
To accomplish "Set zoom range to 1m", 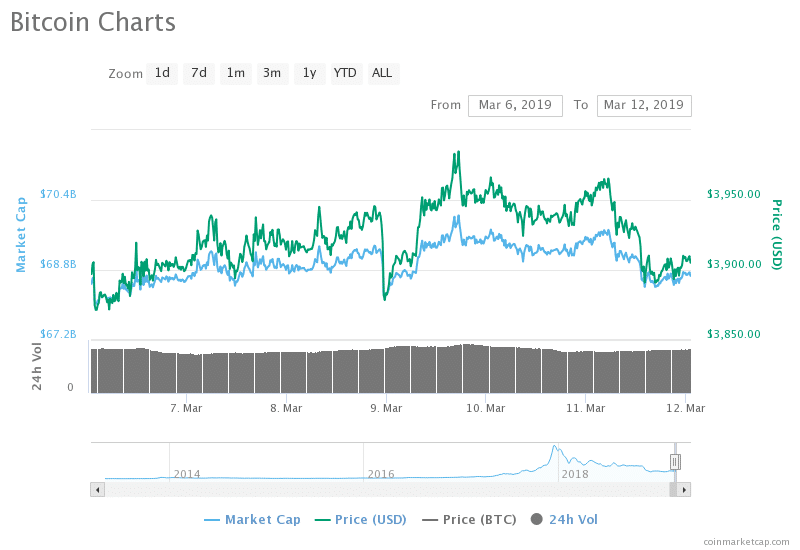I will [236, 73].
